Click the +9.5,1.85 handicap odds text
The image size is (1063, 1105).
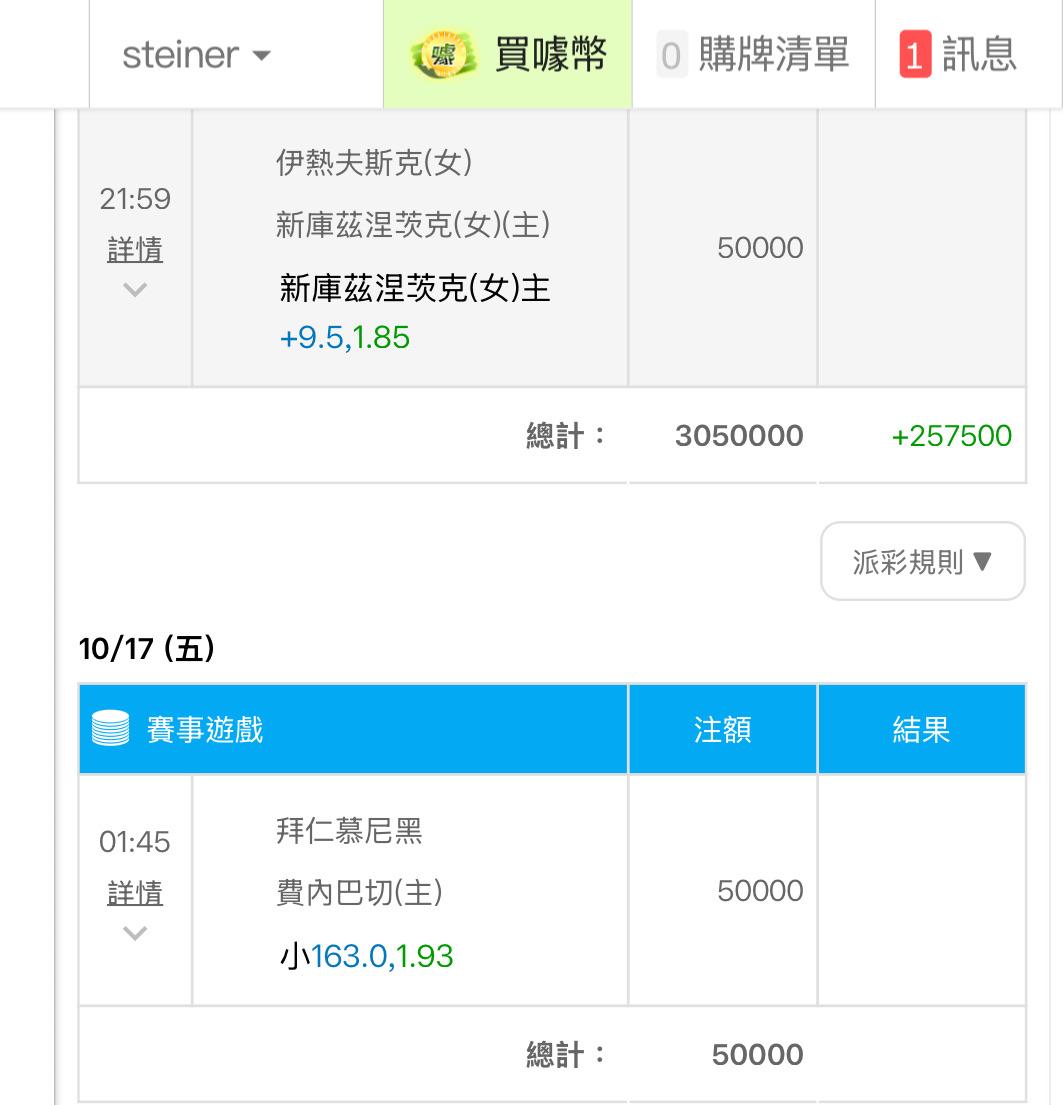345,338
